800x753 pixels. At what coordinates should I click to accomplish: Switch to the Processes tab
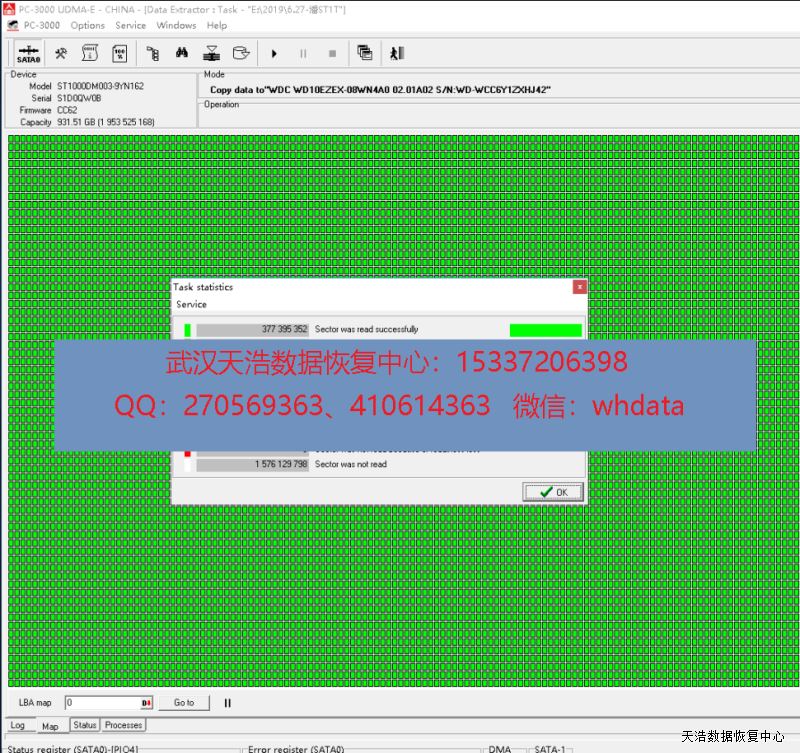[123, 725]
